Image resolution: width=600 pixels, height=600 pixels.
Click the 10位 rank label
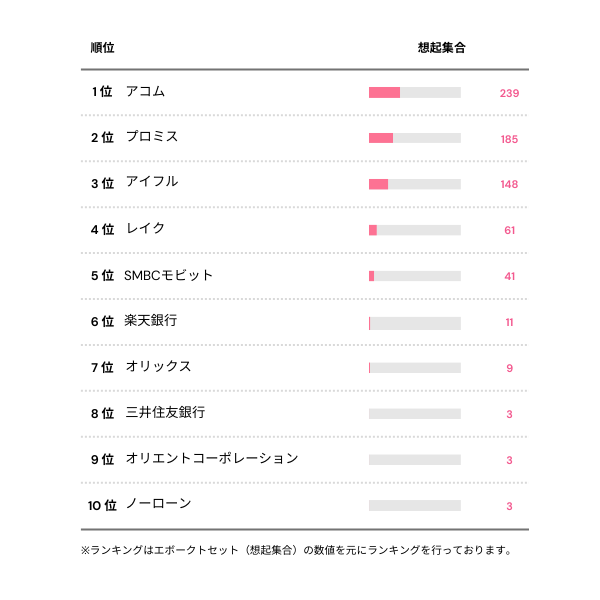pos(103,505)
